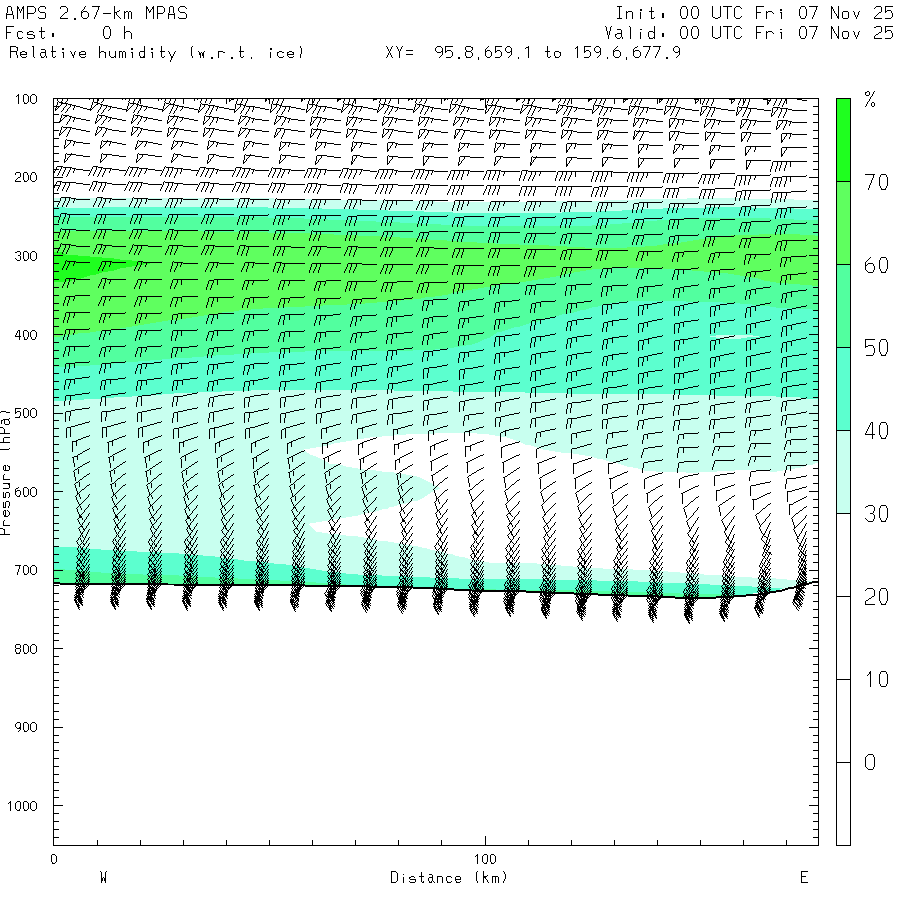Click the 0 label beside the colorbar
The height and width of the screenshot is (900, 900).
tap(869, 762)
